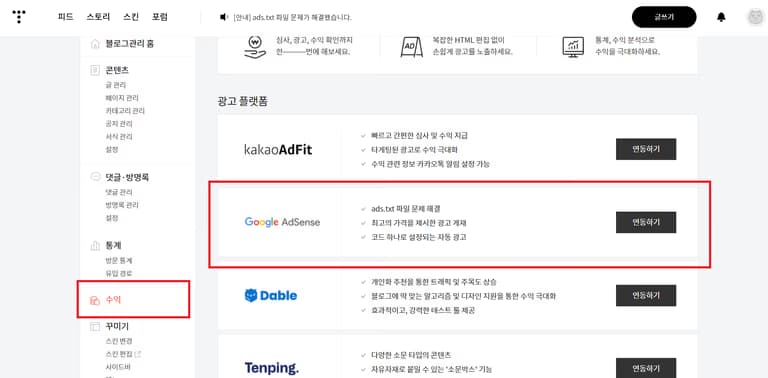Click the Tistory logo in the header
Screen dimensions: 768x378
point(19,17)
